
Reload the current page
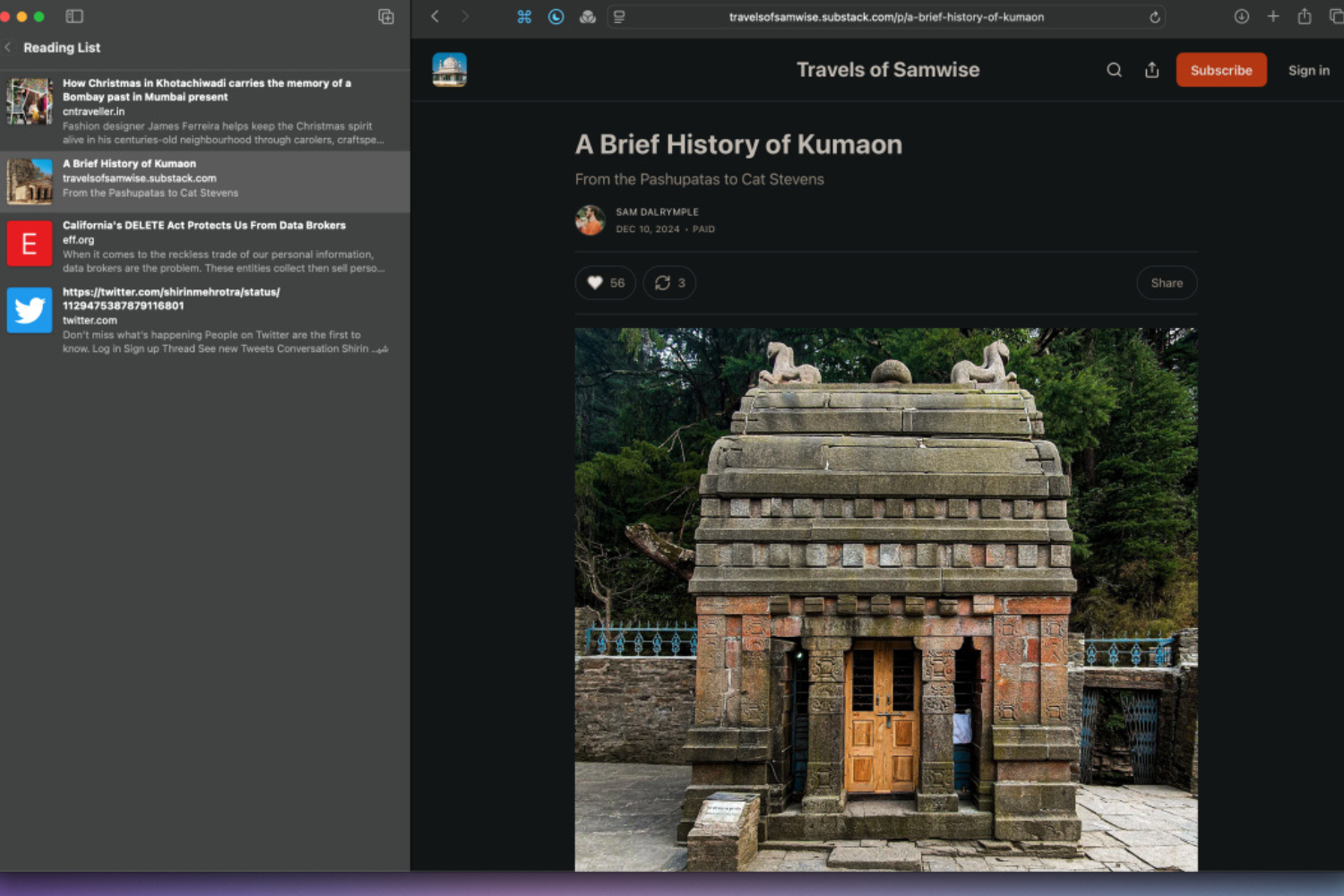tap(1155, 17)
